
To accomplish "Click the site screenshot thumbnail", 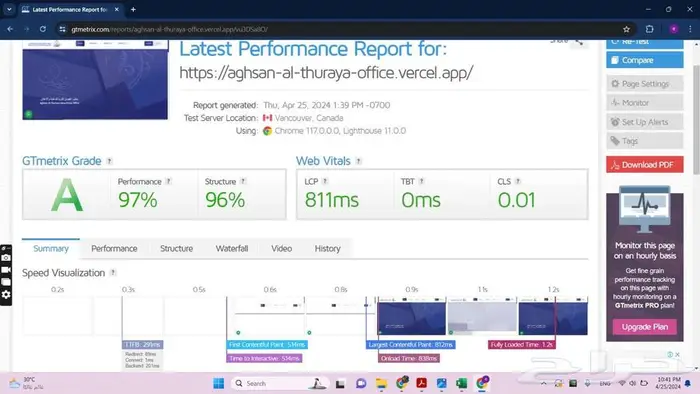I will [95, 80].
